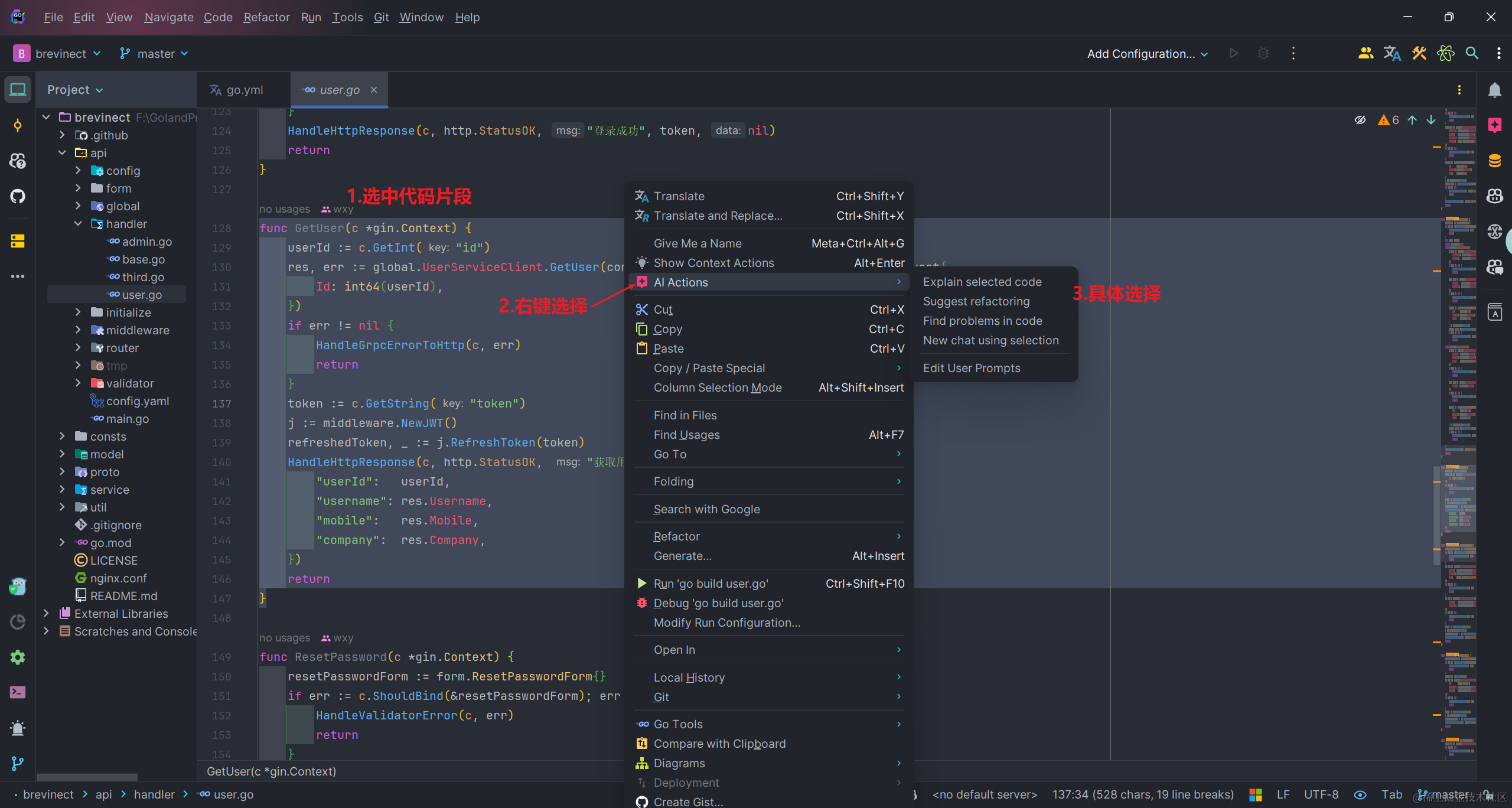Click the Code With Me people icon
Screen dimensions: 1512x808
click(1366, 53)
